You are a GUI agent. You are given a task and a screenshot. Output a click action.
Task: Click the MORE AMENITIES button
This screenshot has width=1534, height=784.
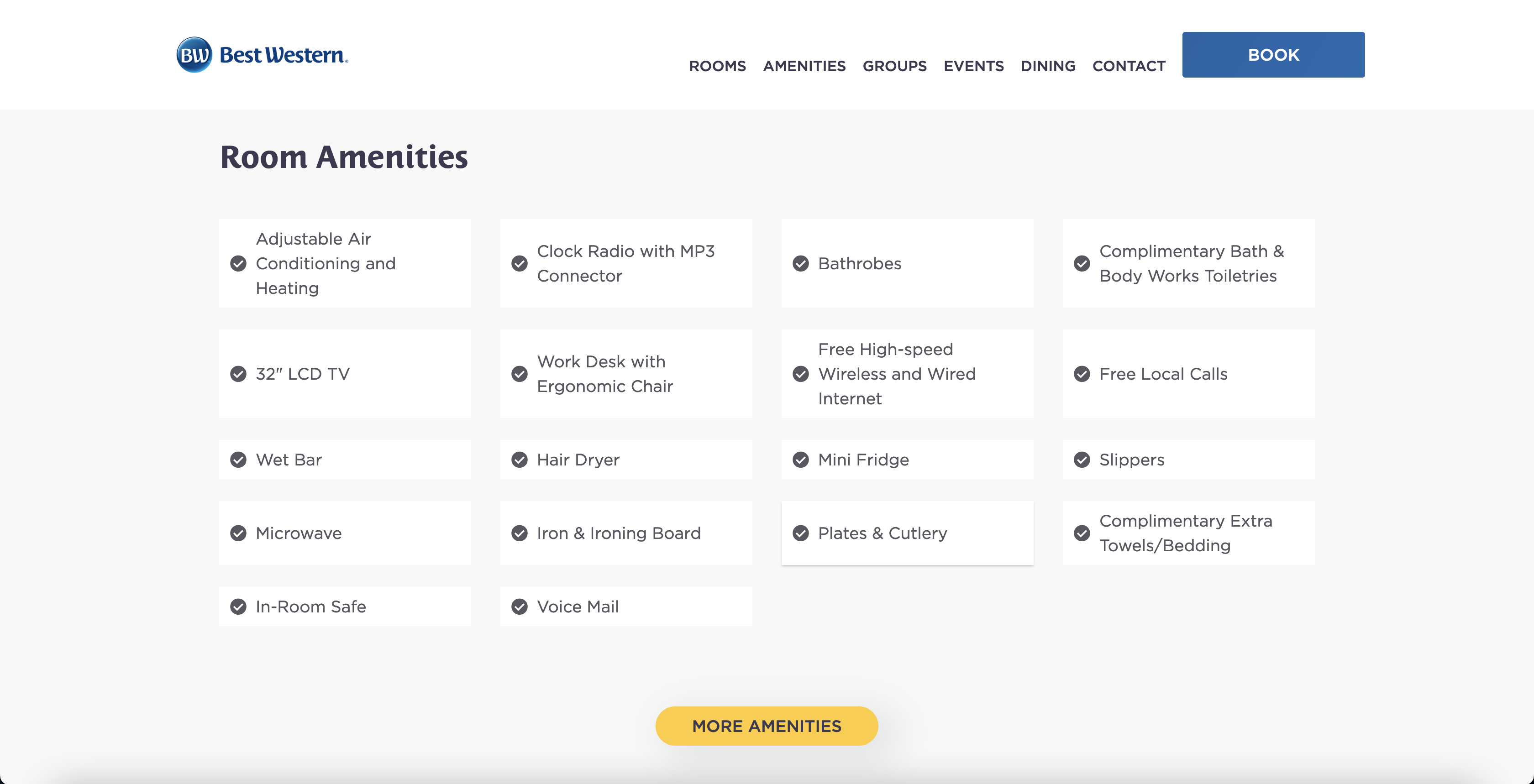[x=767, y=725]
